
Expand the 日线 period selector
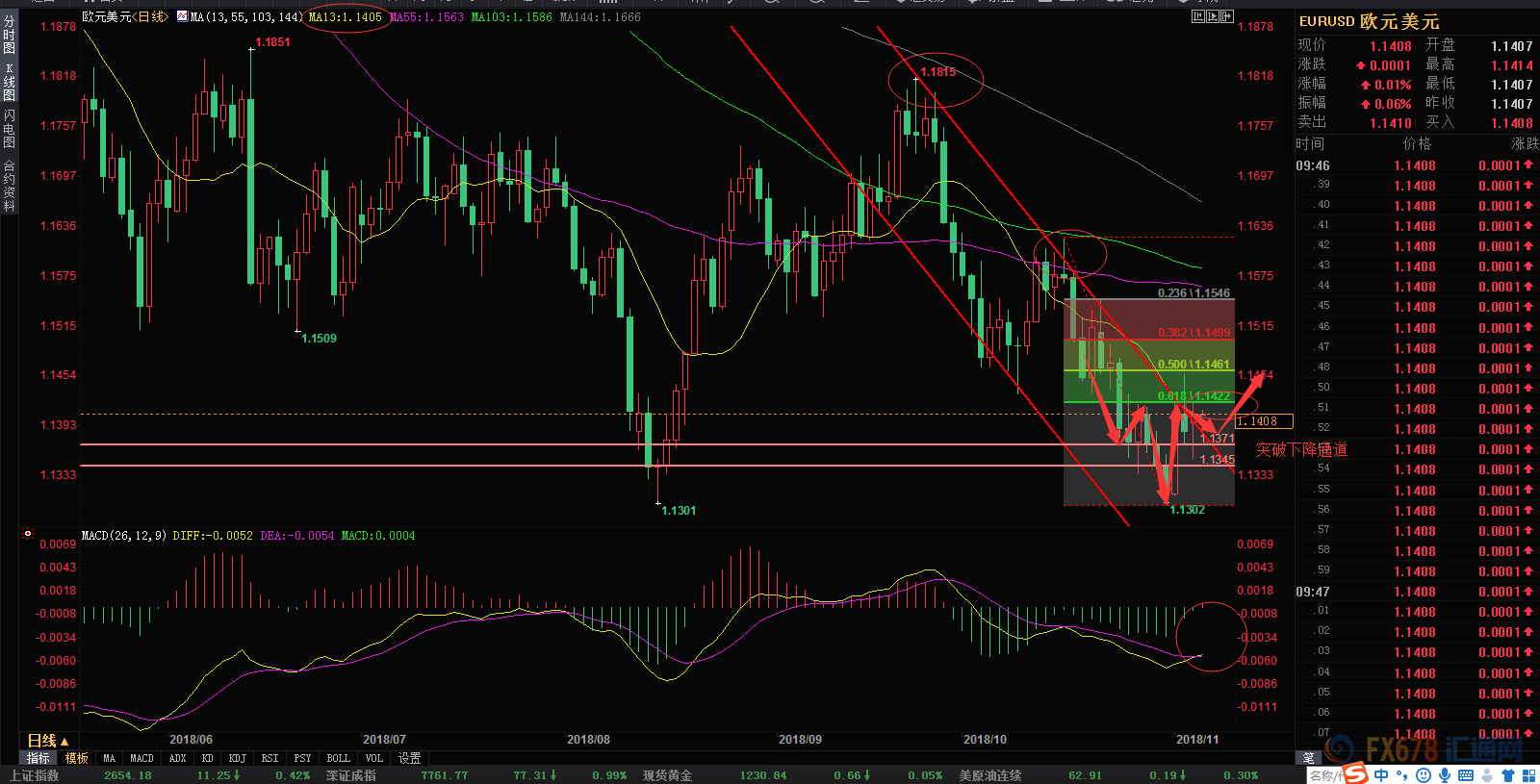pos(47,741)
